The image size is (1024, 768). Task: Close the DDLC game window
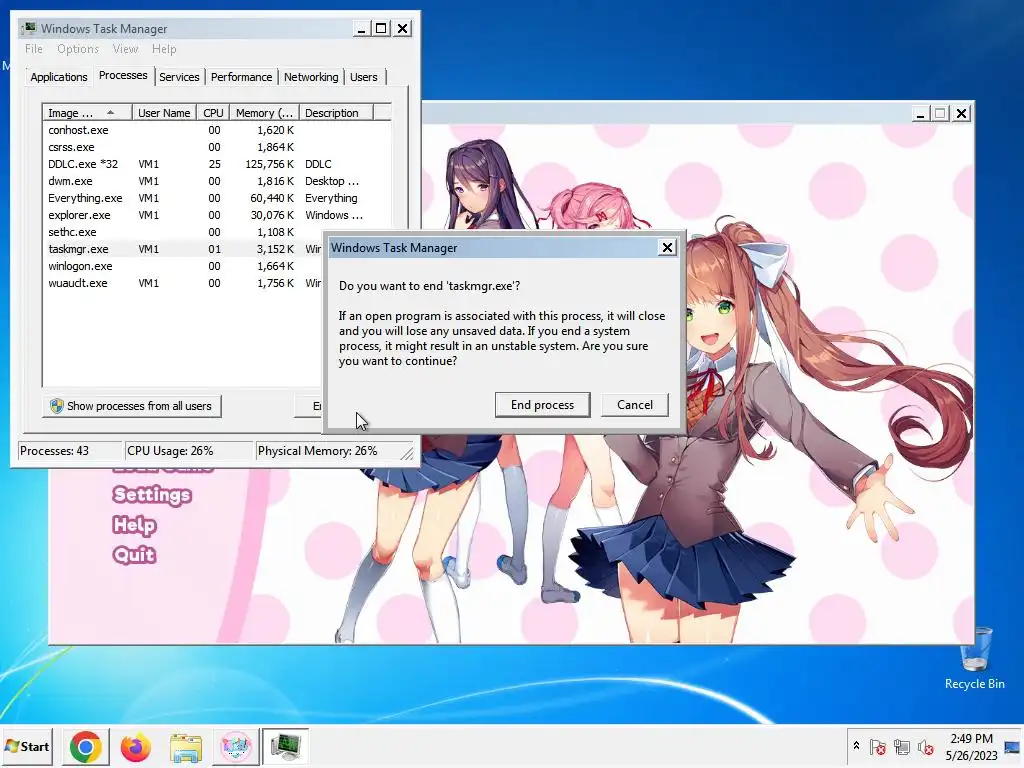(961, 114)
